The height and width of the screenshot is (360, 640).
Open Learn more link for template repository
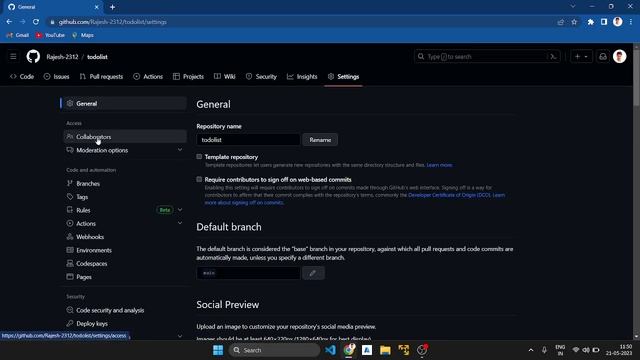coord(439,165)
